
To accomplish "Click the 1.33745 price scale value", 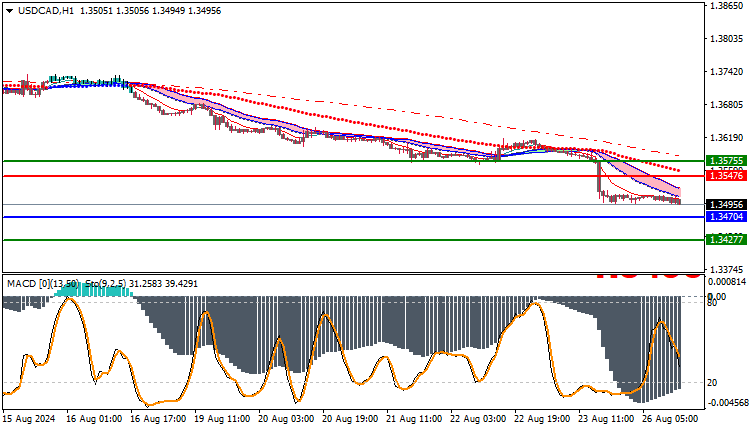I will point(727,269).
